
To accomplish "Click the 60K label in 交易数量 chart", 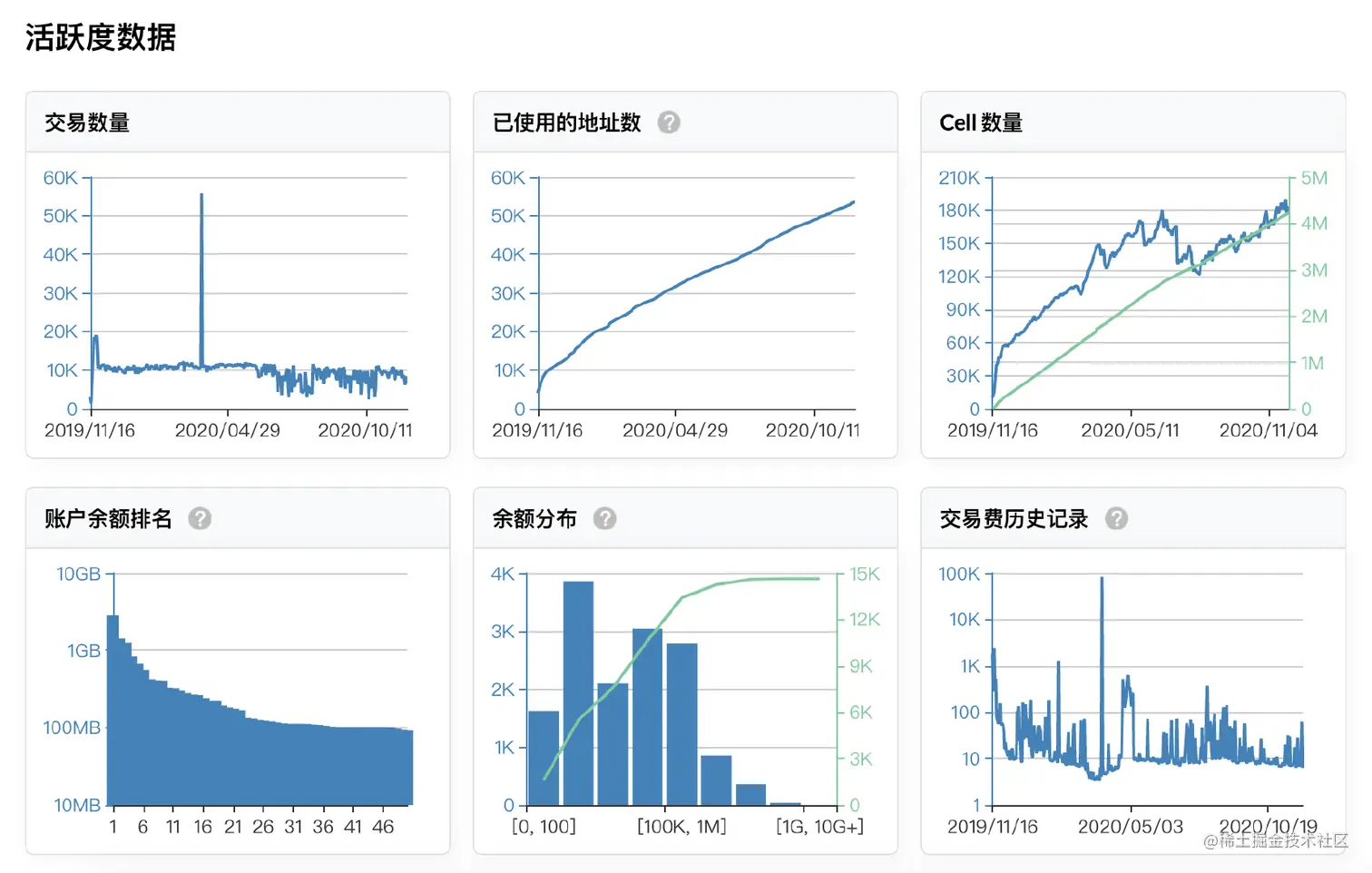I will [x=61, y=178].
